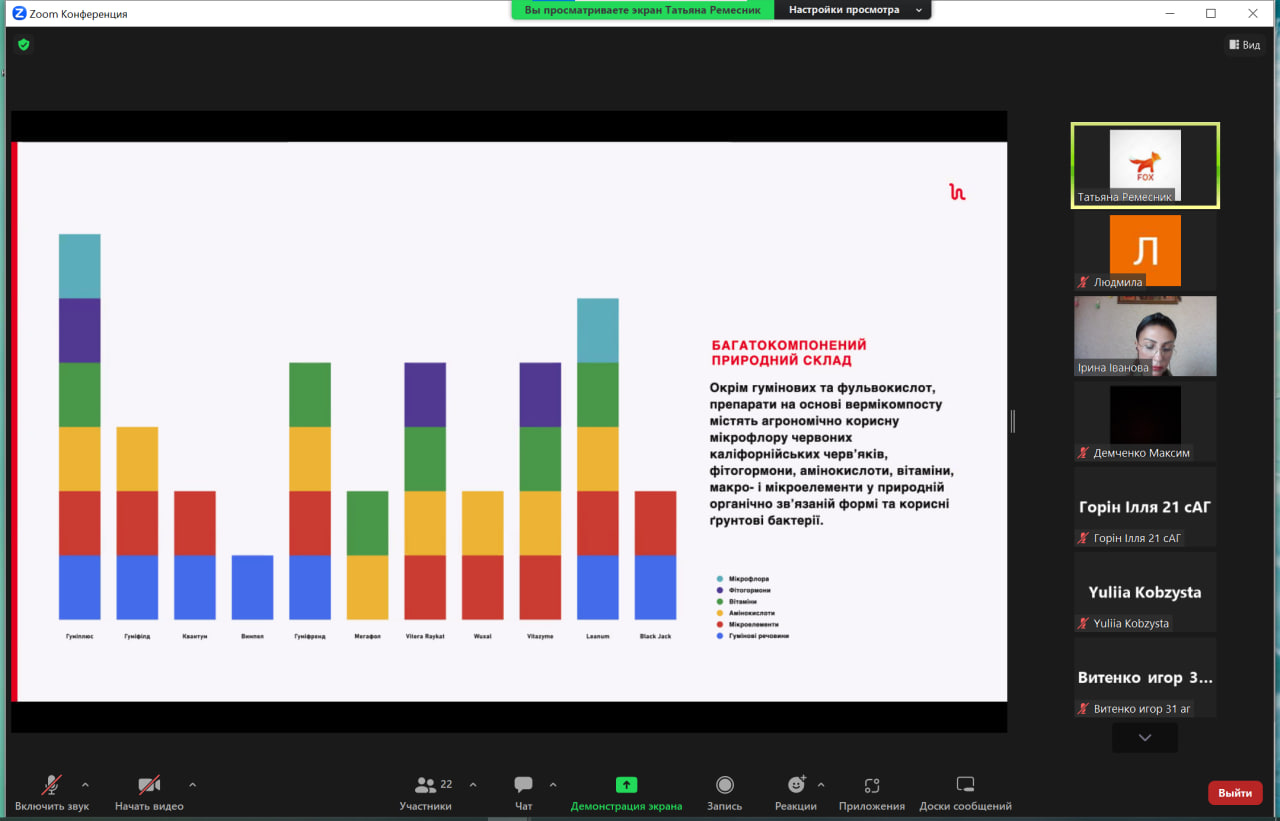
Task: Start recording with Запись
Action: pos(725,792)
